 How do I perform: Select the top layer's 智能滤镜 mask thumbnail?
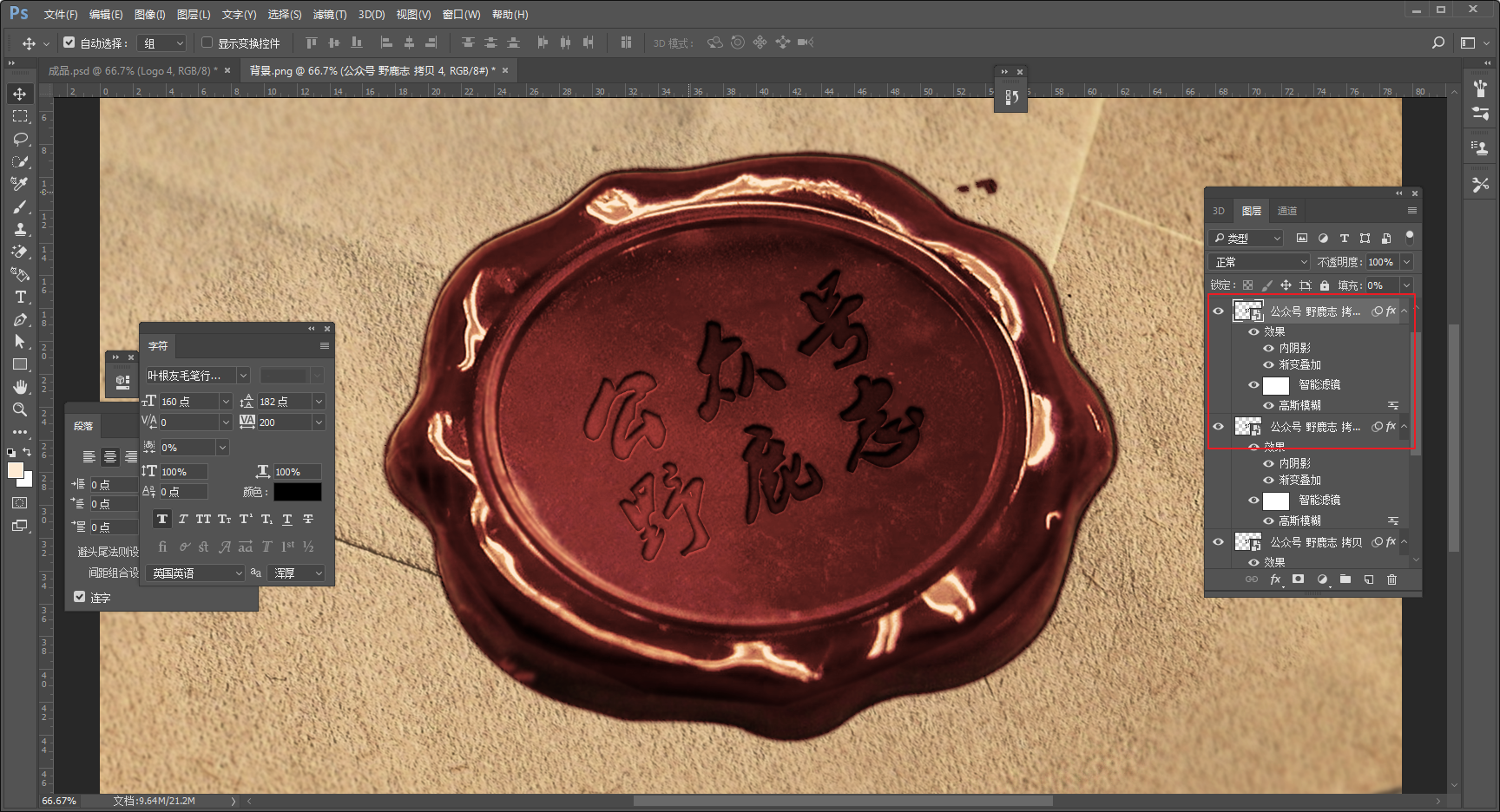coord(1276,385)
